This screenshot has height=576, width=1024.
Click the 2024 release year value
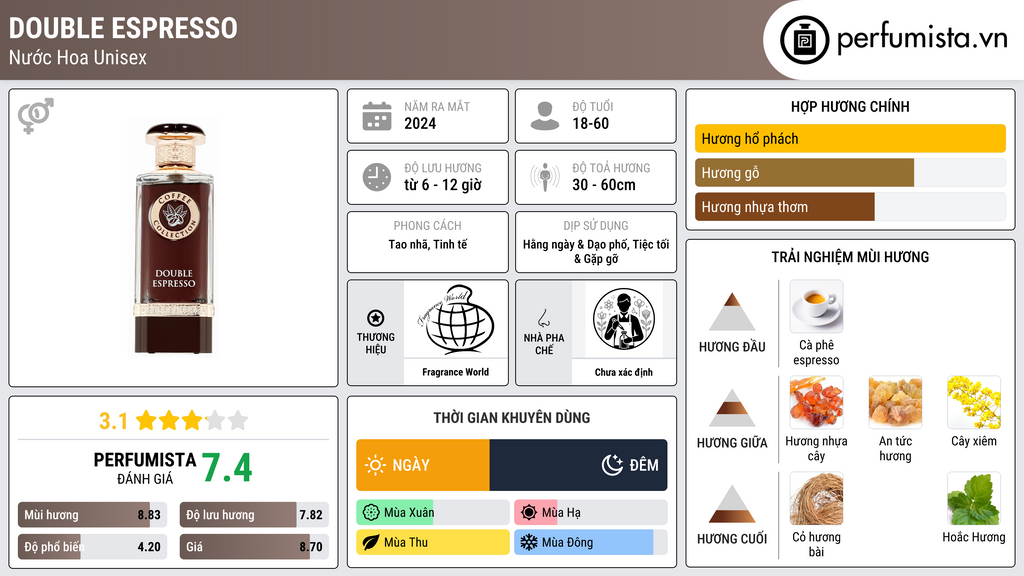pos(420,123)
